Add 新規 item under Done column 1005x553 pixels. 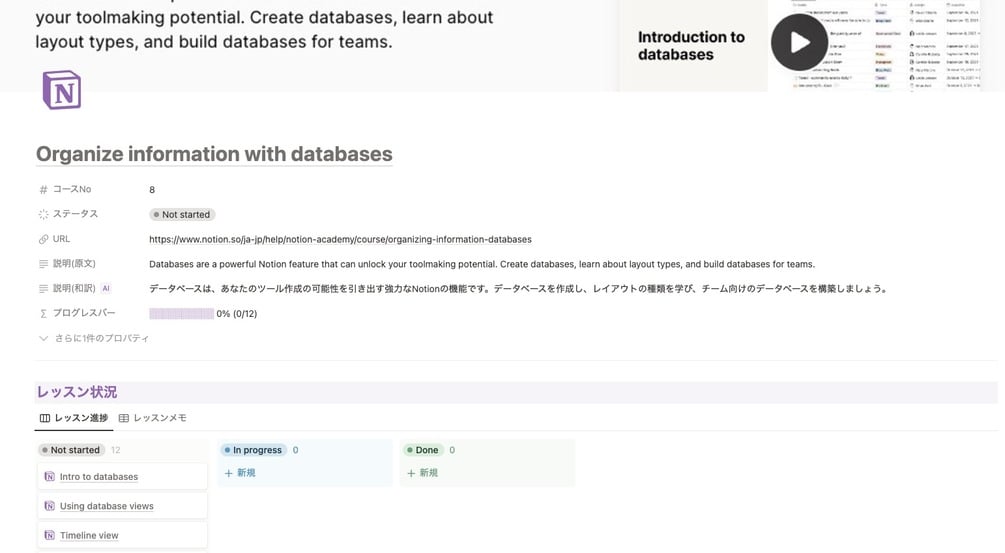point(422,473)
